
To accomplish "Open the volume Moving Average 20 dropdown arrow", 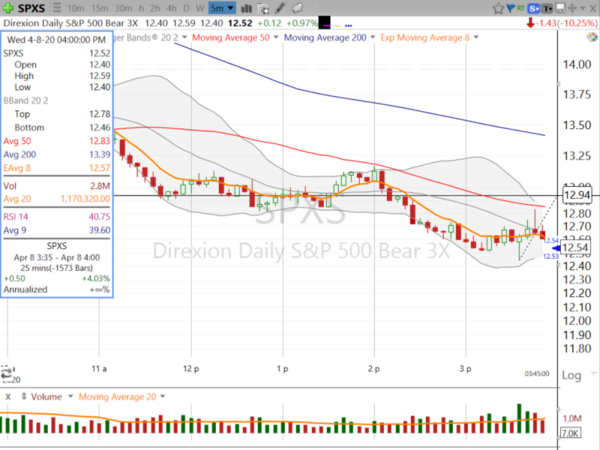I will pyautogui.click(x=163, y=396).
